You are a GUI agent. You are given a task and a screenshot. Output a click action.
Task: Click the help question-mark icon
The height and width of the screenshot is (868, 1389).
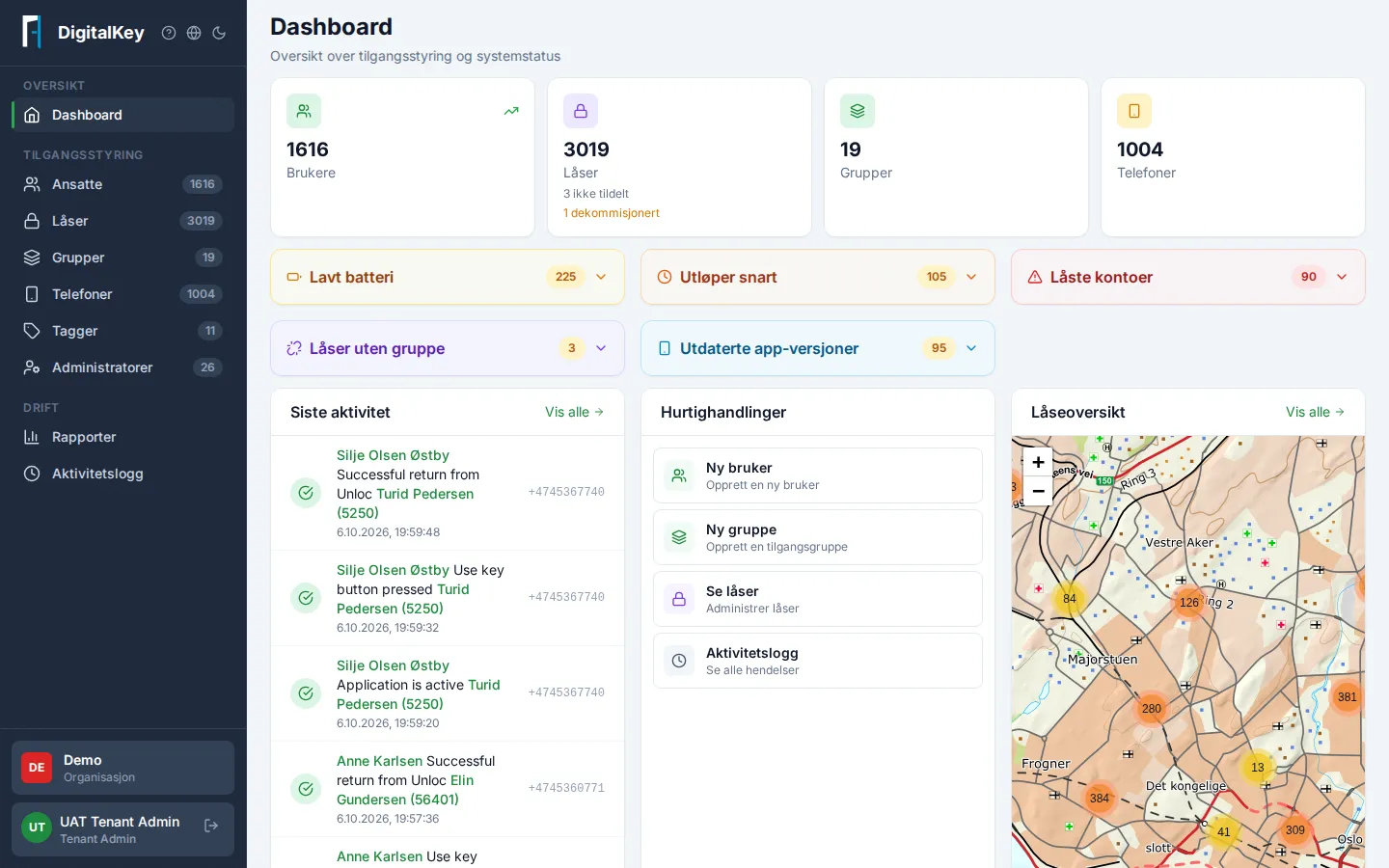[169, 33]
